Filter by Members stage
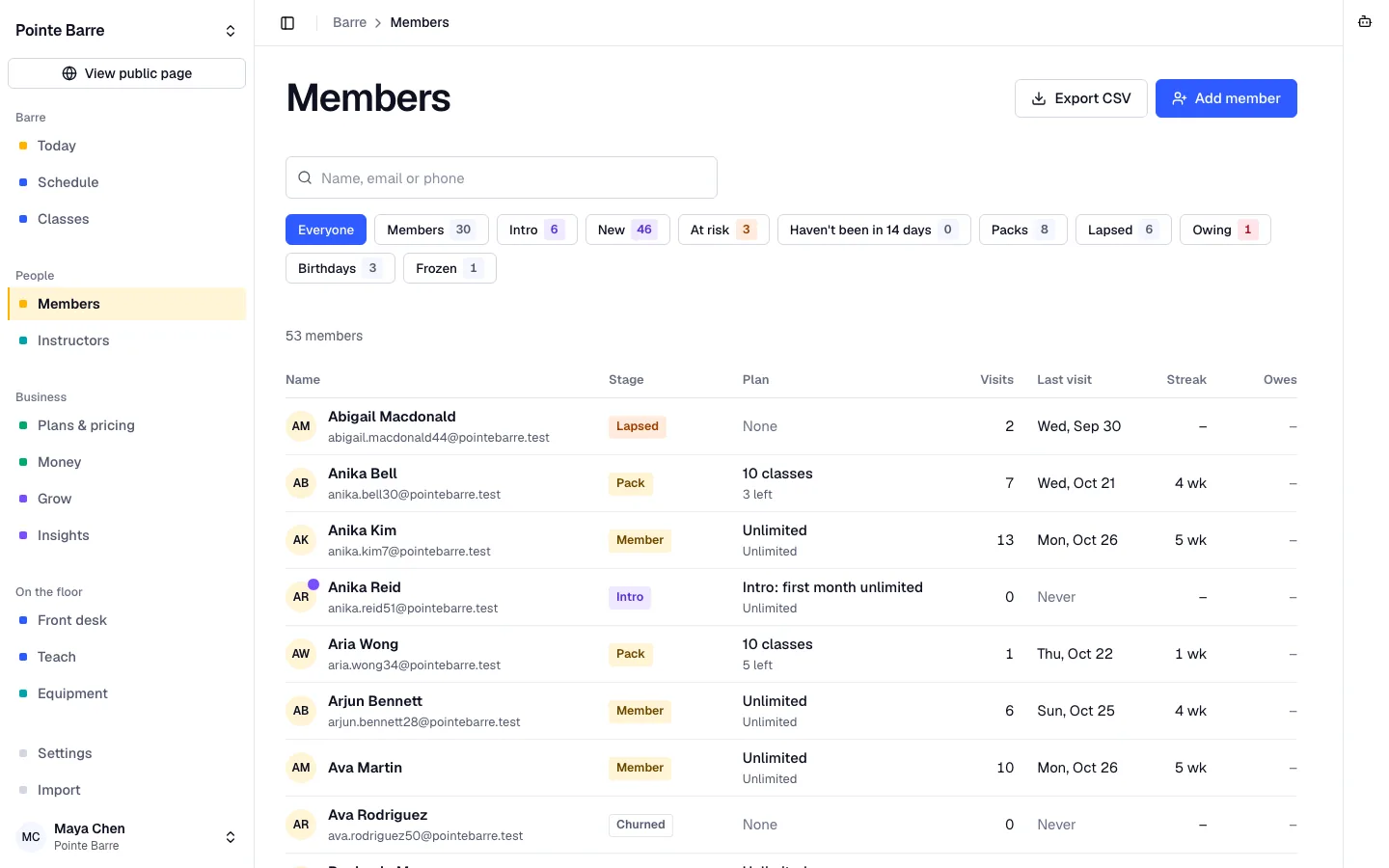 click(x=431, y=230)
